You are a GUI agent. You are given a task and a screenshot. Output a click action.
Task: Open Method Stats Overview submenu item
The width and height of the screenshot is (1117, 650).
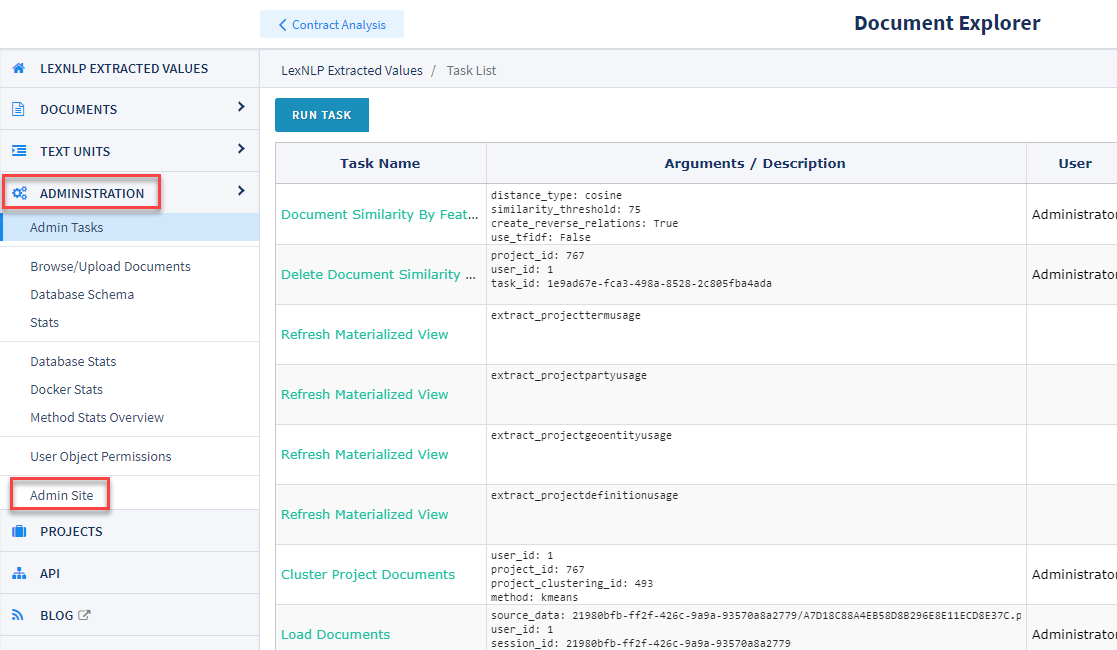pyautogui.click(x=97, y=417)
